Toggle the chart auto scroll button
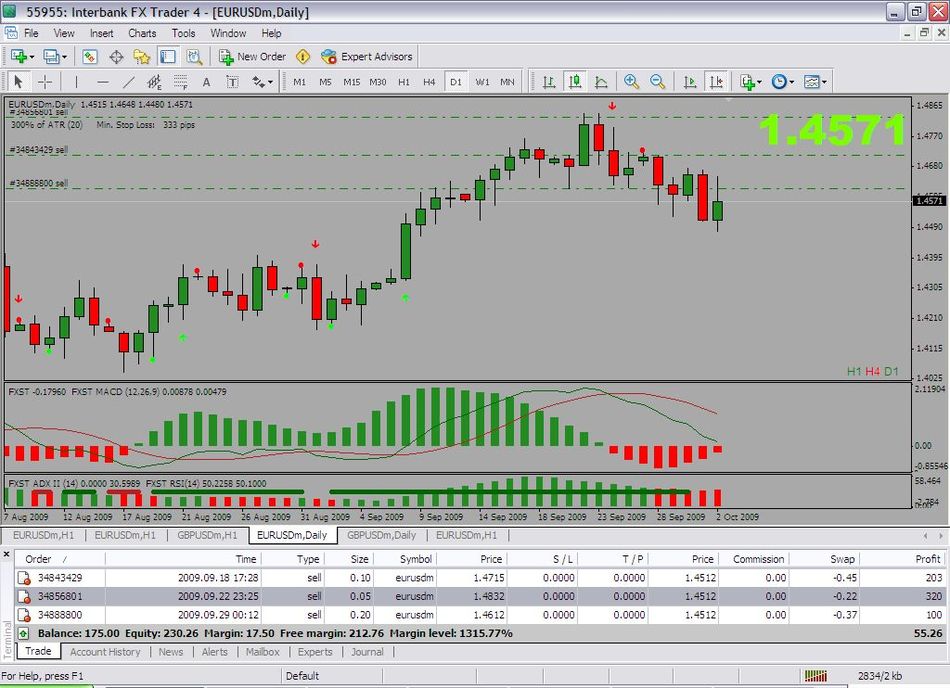The width and height of the screenshot is (950, 688). pyautogui.click(x=690, y=82)
